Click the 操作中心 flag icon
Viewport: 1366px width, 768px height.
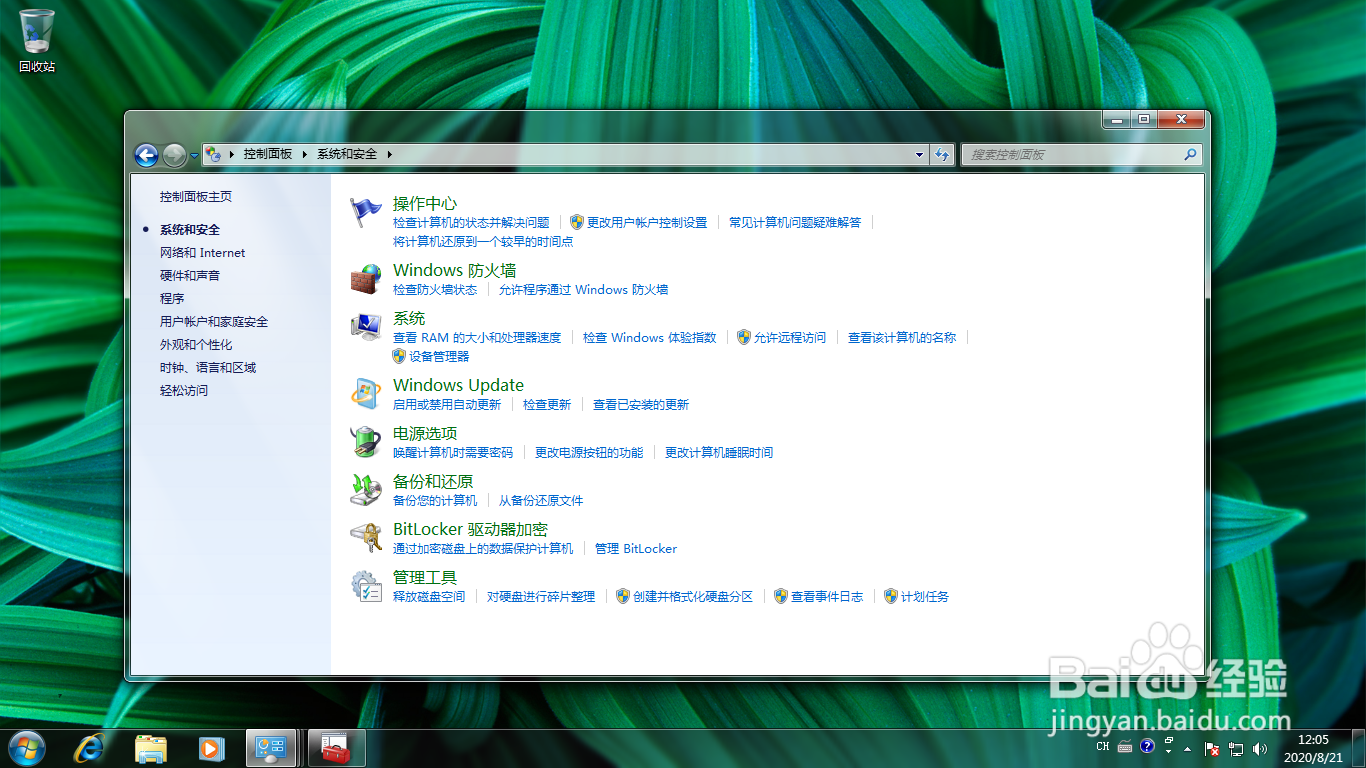(366, 212)
